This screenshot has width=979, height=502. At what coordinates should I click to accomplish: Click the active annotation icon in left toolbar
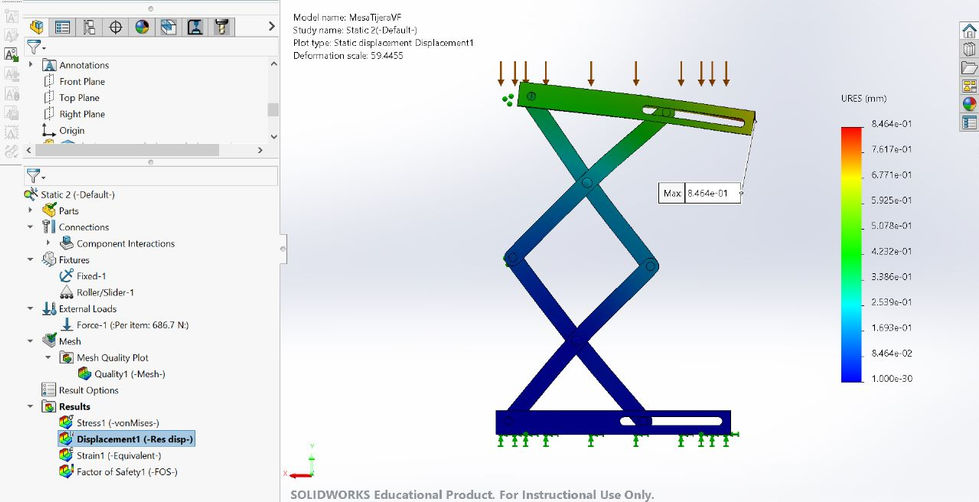click(x=11, y=54)
